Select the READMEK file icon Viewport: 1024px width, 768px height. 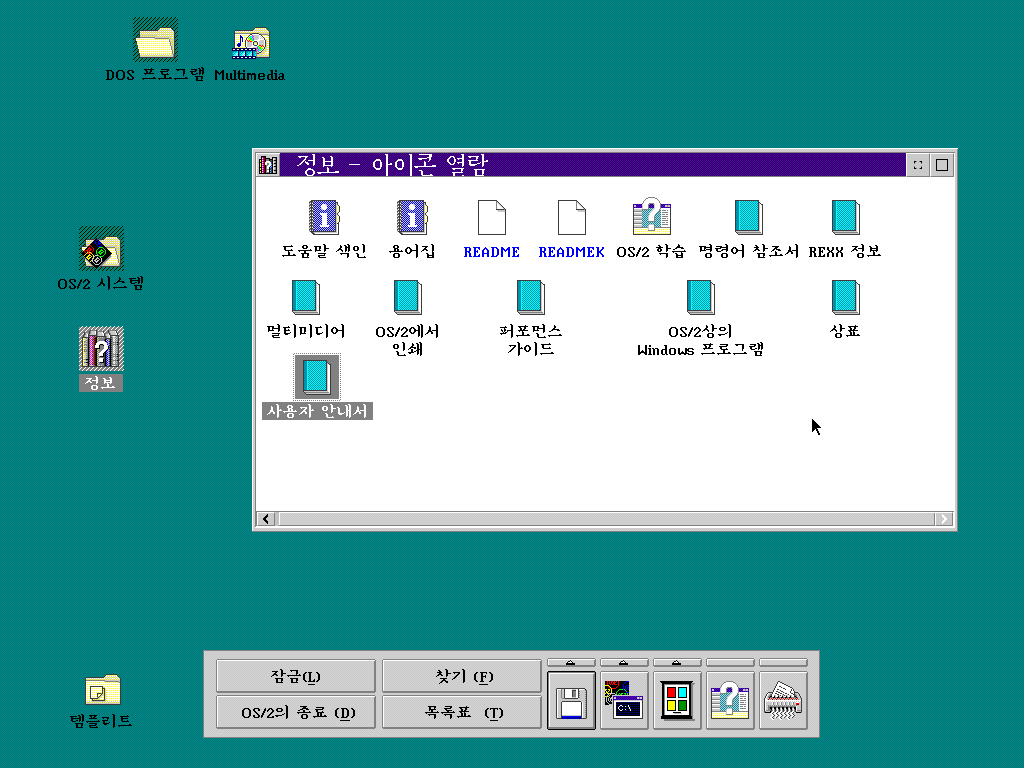tap(571, 217)
